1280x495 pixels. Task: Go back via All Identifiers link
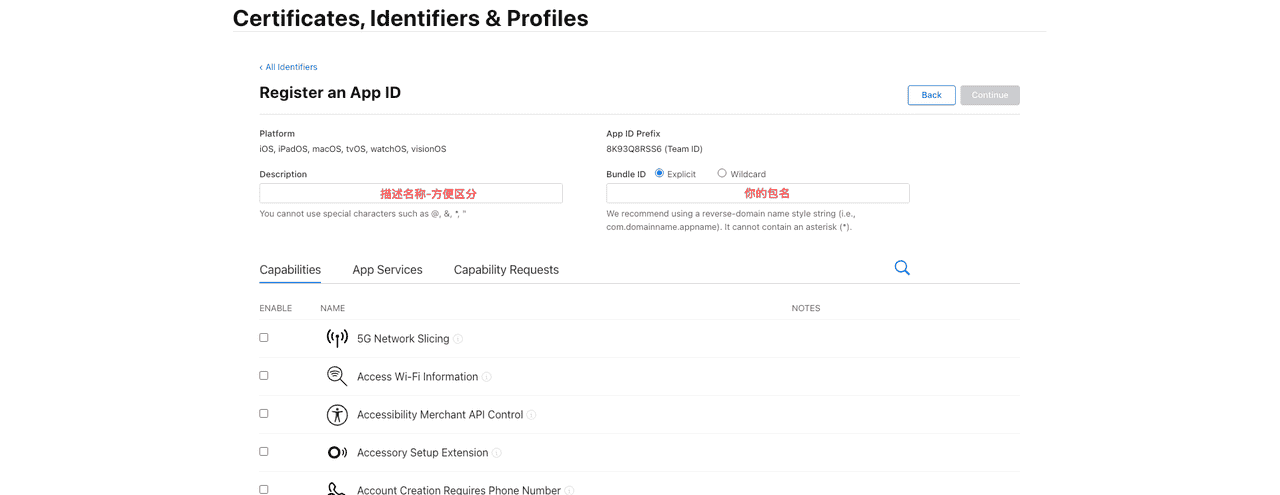tap(289, 67)
